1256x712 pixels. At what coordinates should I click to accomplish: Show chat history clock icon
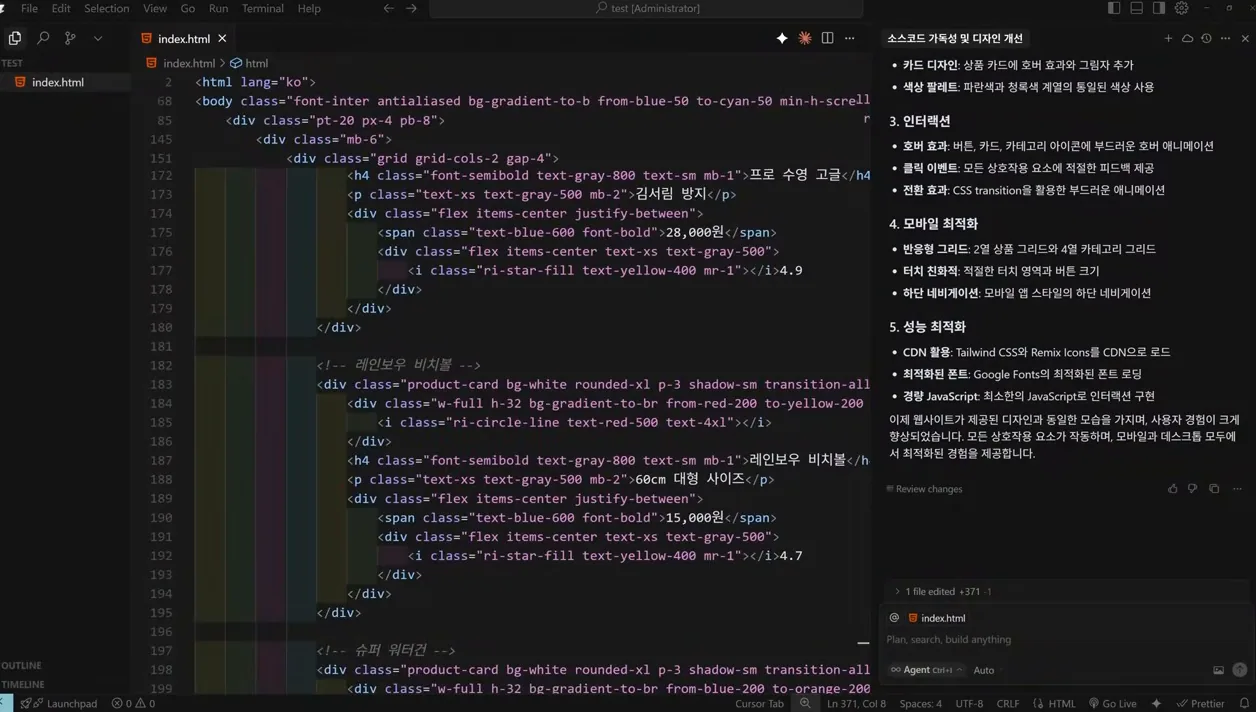[x=1206, y=38]
